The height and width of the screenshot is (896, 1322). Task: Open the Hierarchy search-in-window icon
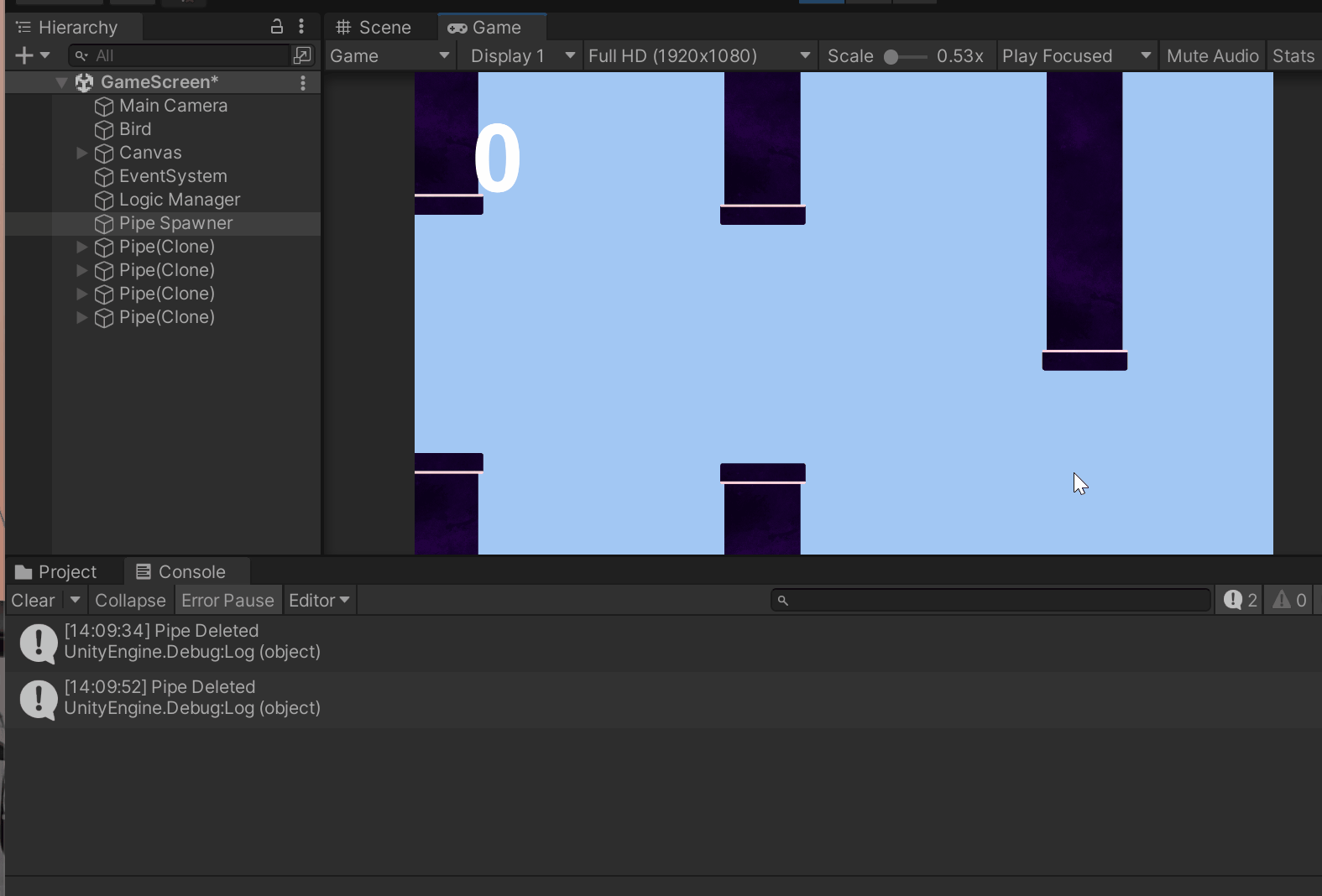(302, 55)
